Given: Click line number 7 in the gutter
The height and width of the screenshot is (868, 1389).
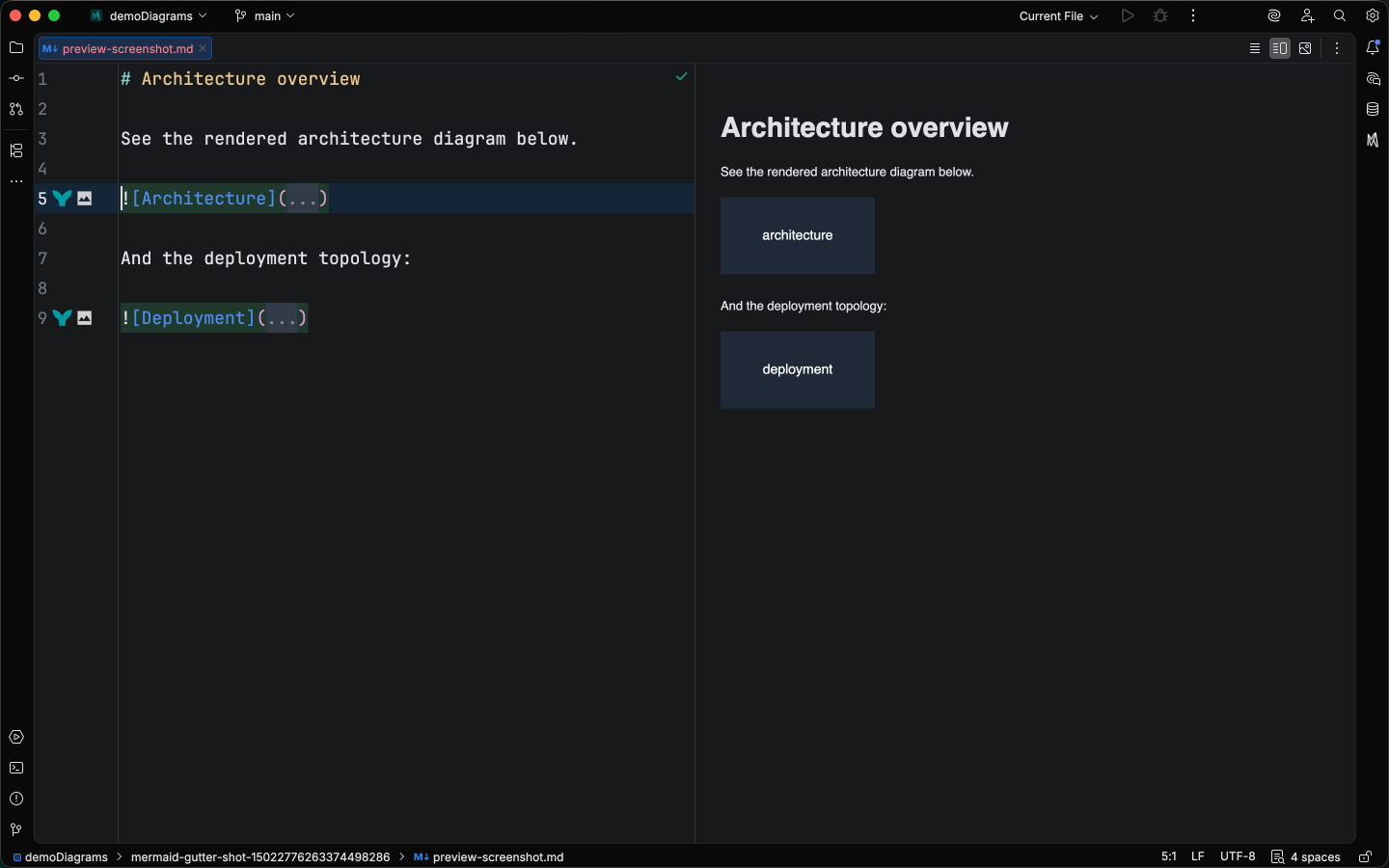Looking at the screenshot, I should 42,258.
